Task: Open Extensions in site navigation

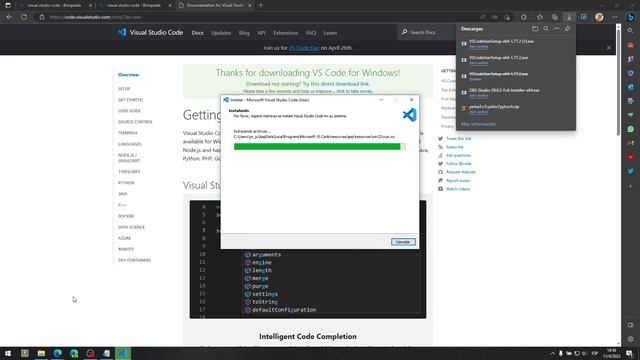Action: coord(286,33)
